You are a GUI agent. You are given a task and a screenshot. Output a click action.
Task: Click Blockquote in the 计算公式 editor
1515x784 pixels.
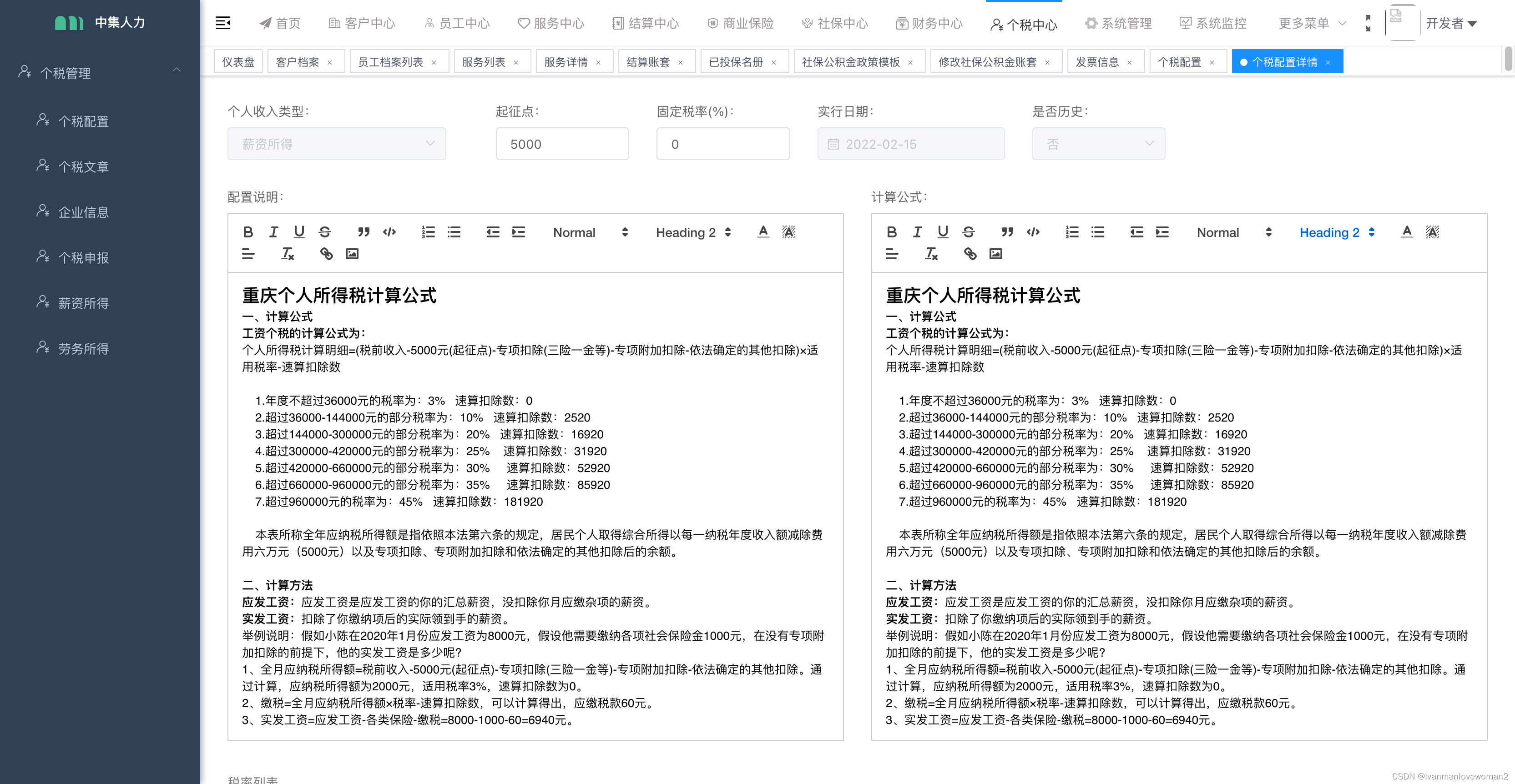[1007, 232]
